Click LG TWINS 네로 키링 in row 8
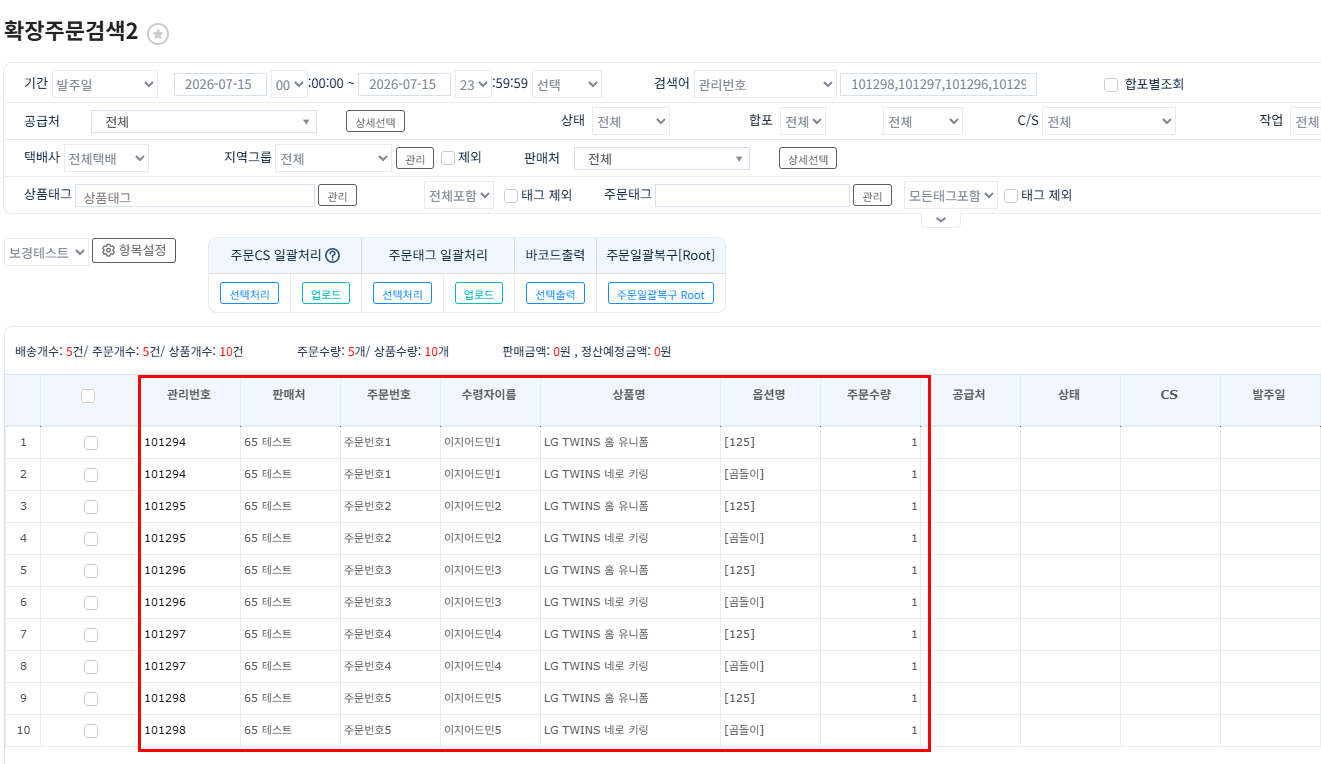 click(x=596, y=666)
